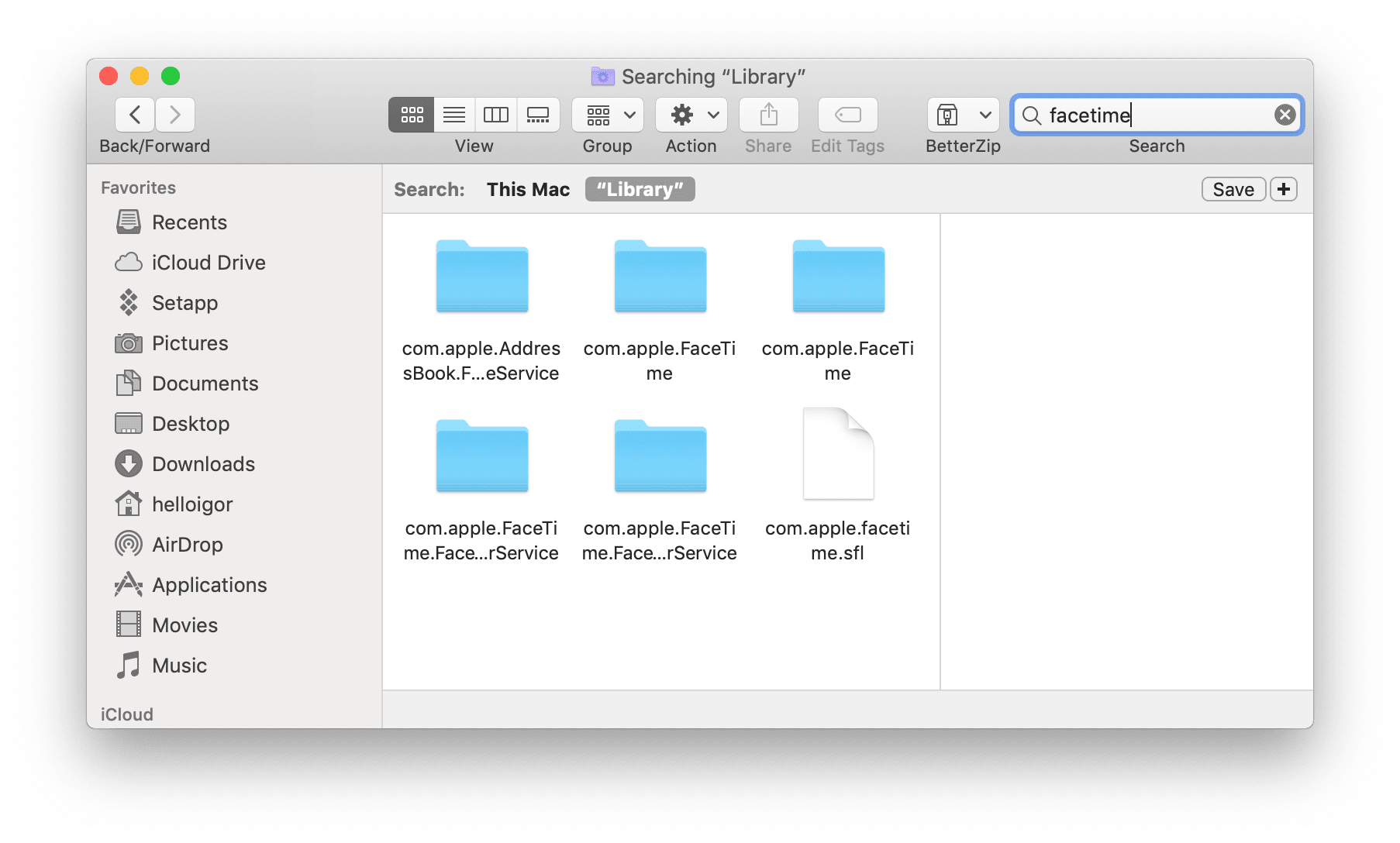This screenshot has height=843, width=1400.
Task: Open the Share menu icon
Action: [x=767, y=115]
